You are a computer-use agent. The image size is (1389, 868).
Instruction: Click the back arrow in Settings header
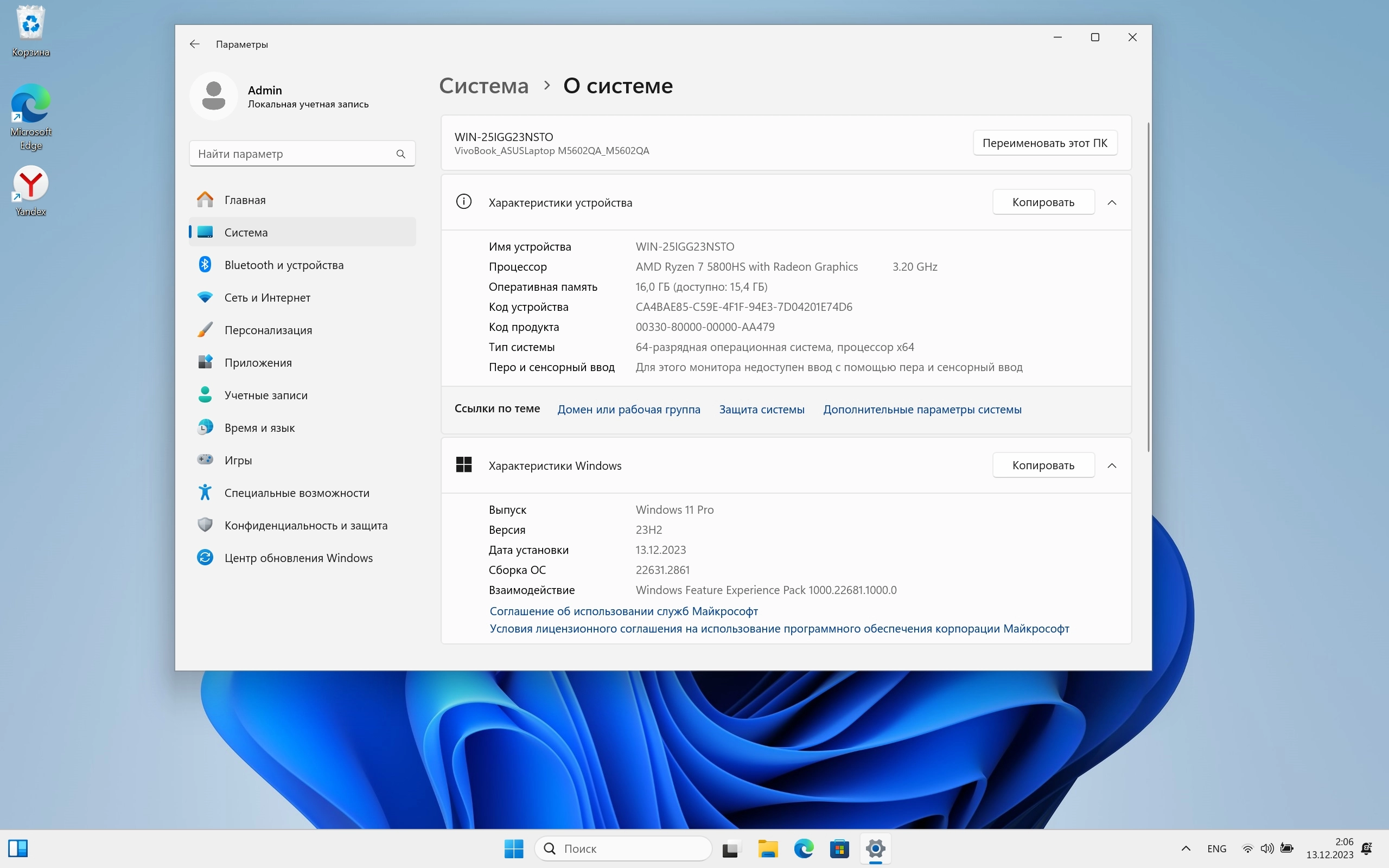point(195,44)
